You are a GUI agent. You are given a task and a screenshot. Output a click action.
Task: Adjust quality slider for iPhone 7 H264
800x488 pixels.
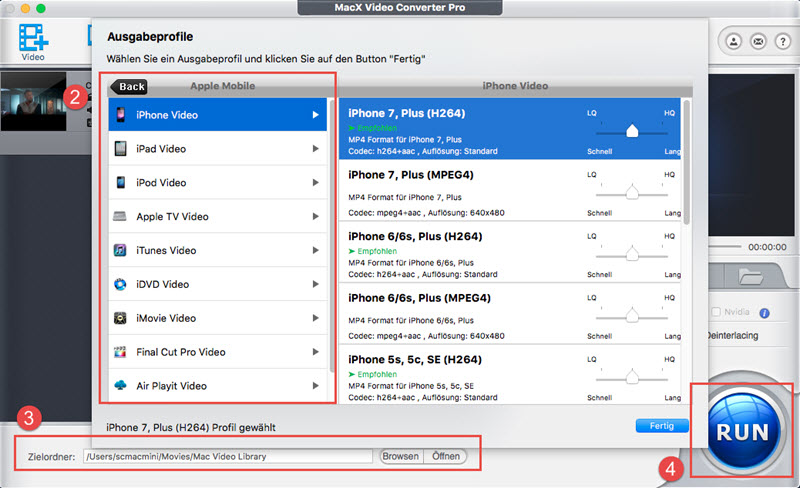point(632,131)
